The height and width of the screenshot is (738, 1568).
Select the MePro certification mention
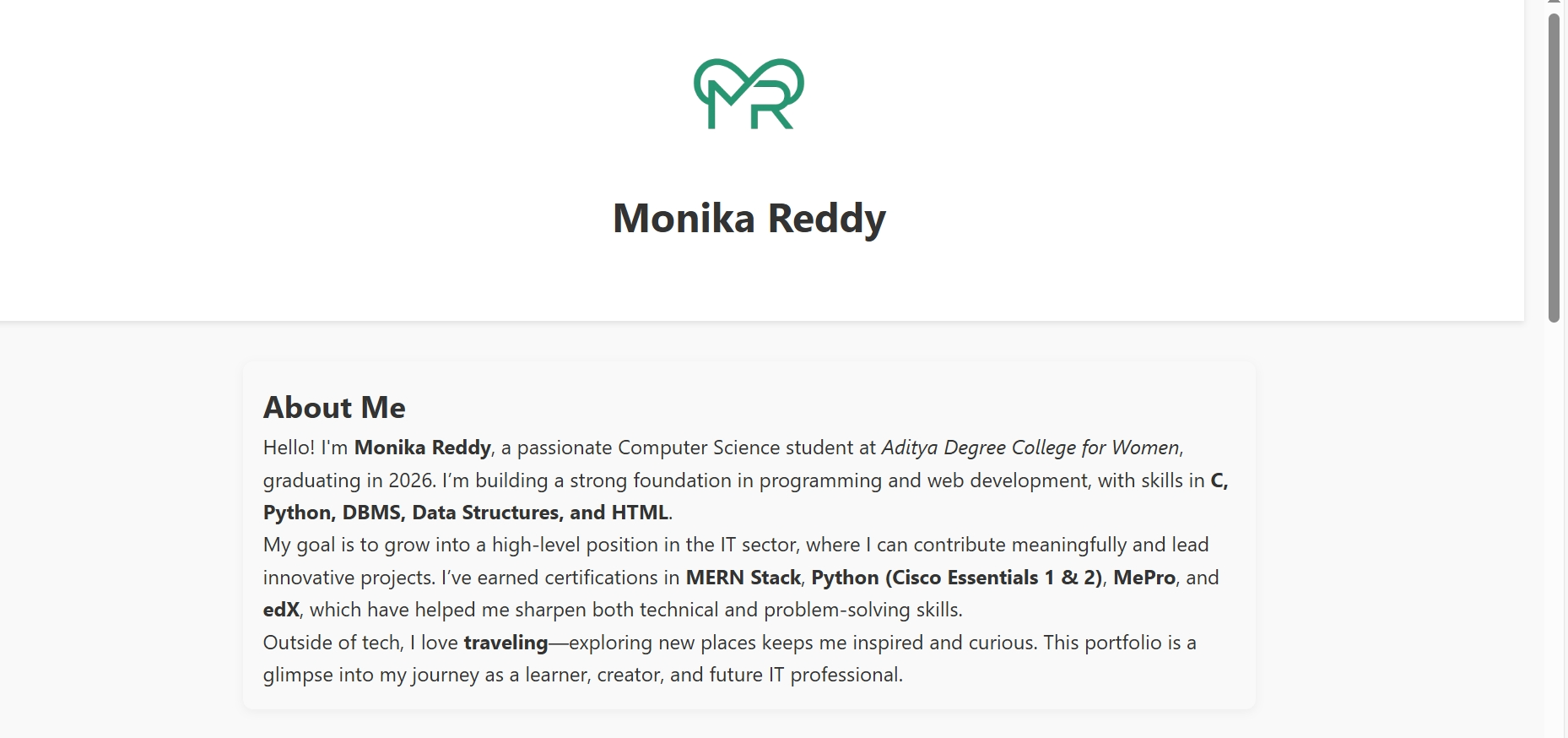(x=1145, y=578)
